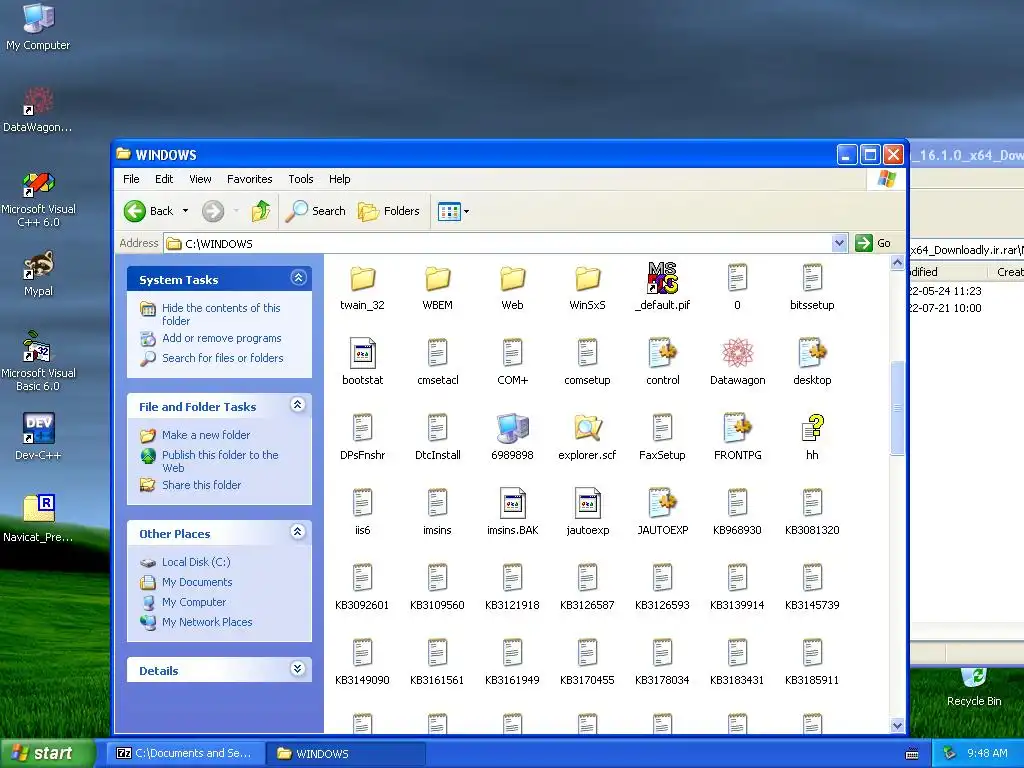Image resolution: width=1024 pixels, height=768 pixels.
Task: Click the Forward arrow toolbar button
Action: pos(213,211)
